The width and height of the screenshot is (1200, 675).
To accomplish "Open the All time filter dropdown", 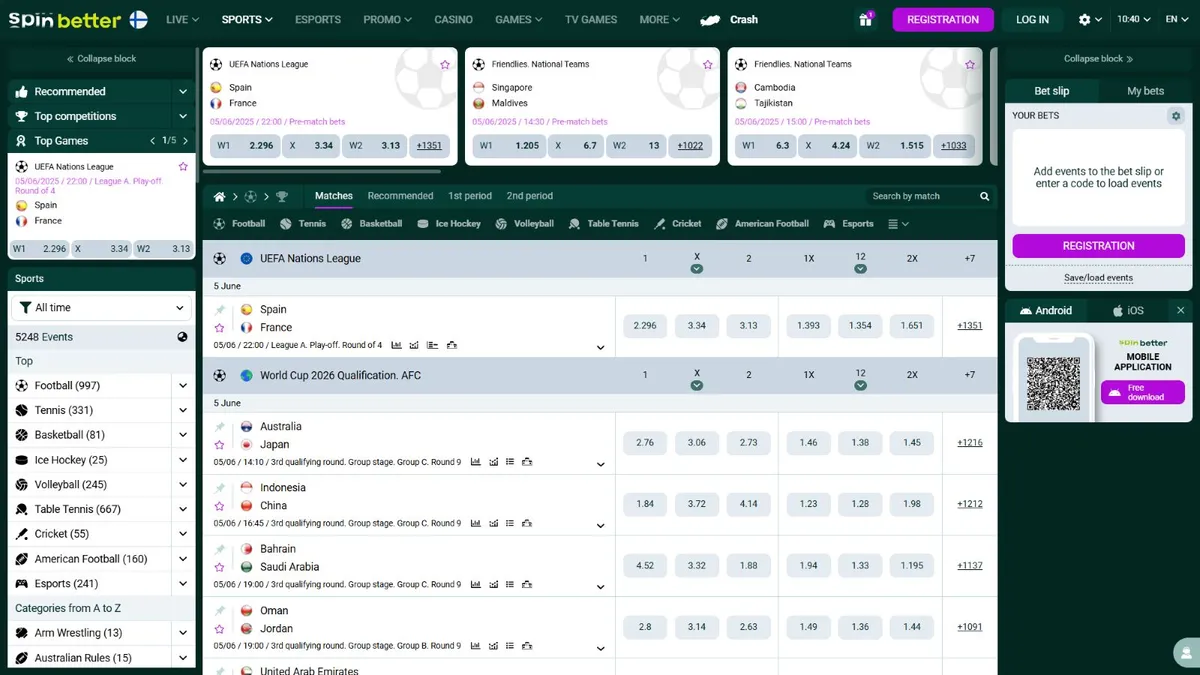I will 100,307.
